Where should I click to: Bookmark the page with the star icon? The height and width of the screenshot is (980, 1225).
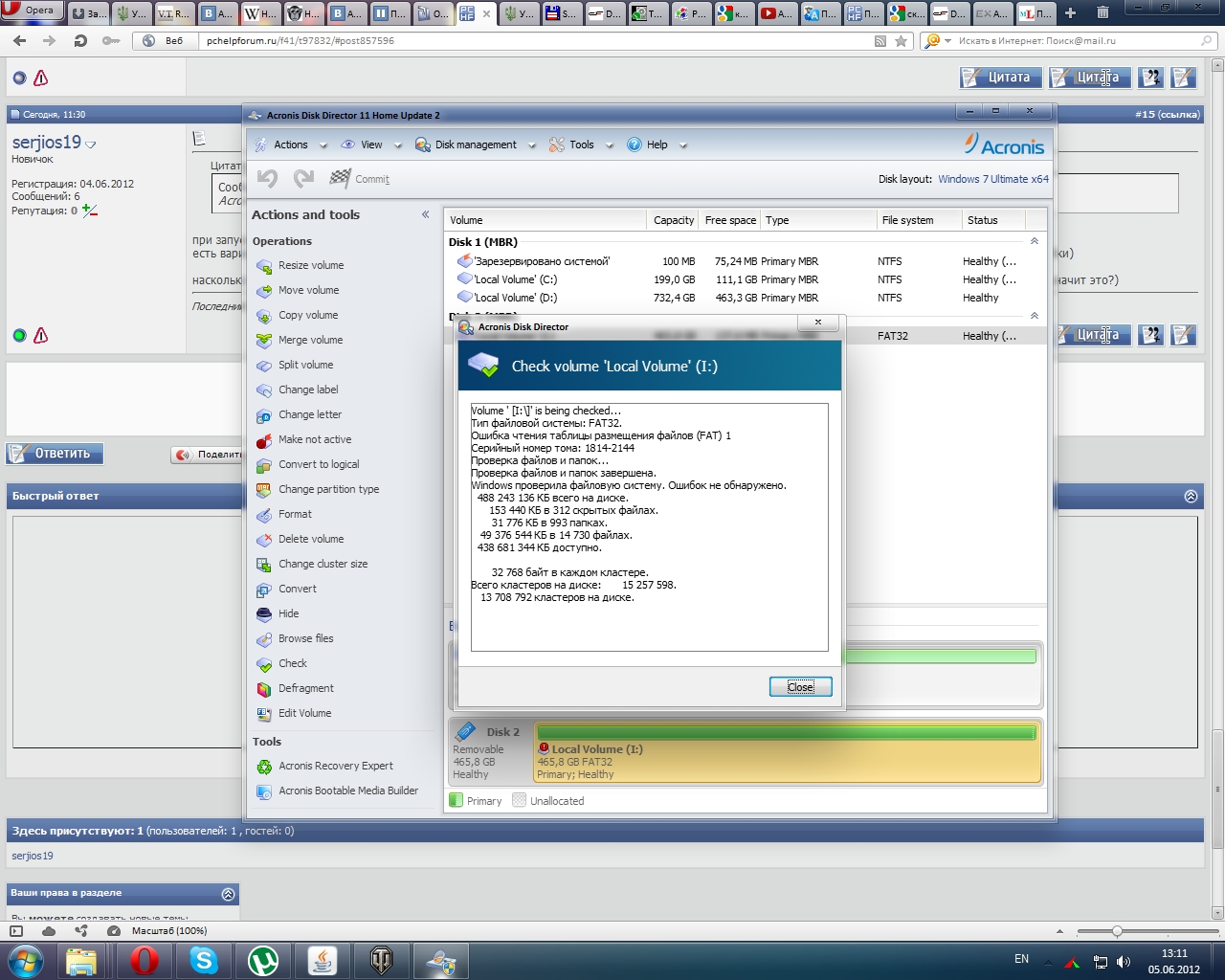click(x=901, y=41)
